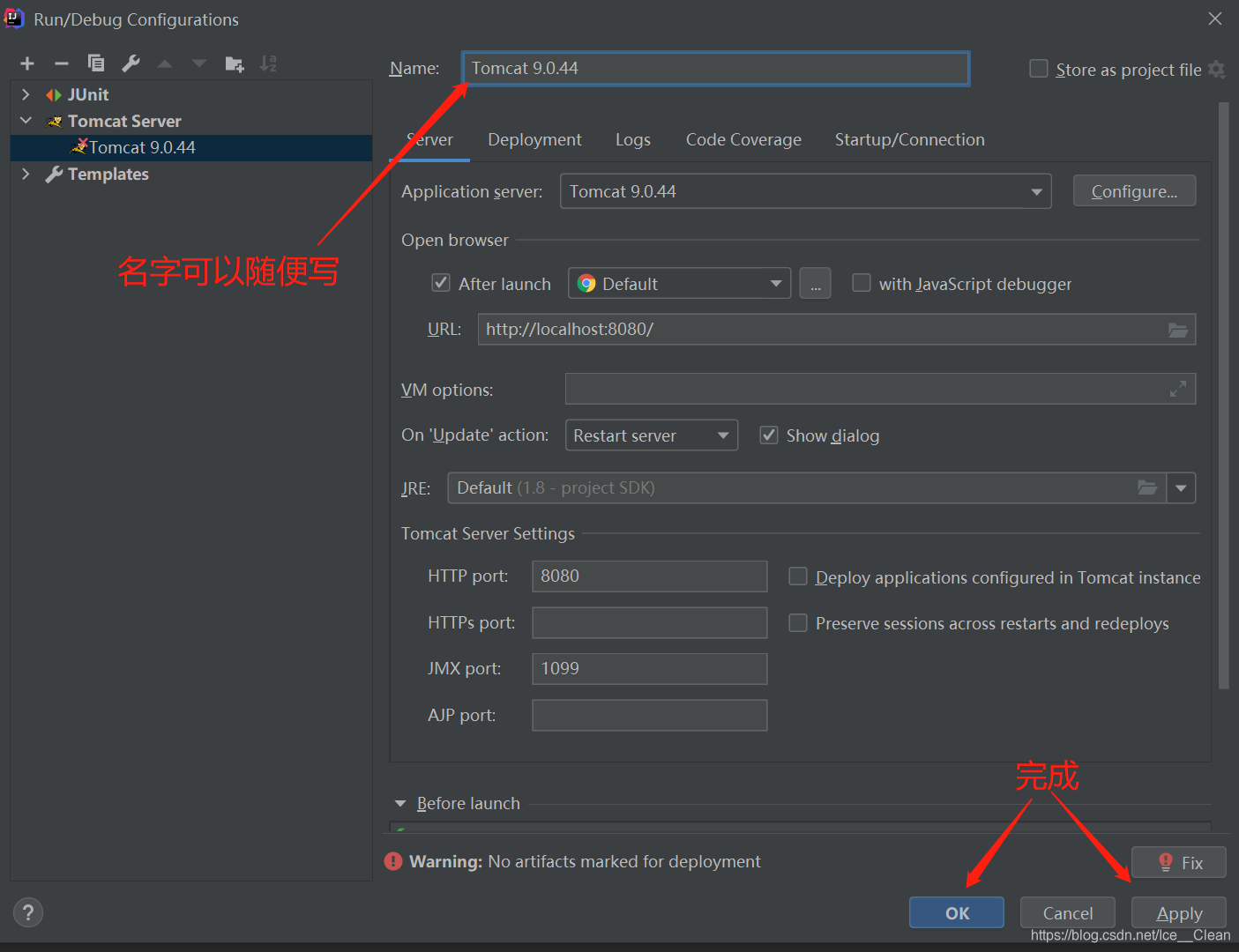
Task: Click red warning icon beside artifacts message
Action: [x=393, y=861]
